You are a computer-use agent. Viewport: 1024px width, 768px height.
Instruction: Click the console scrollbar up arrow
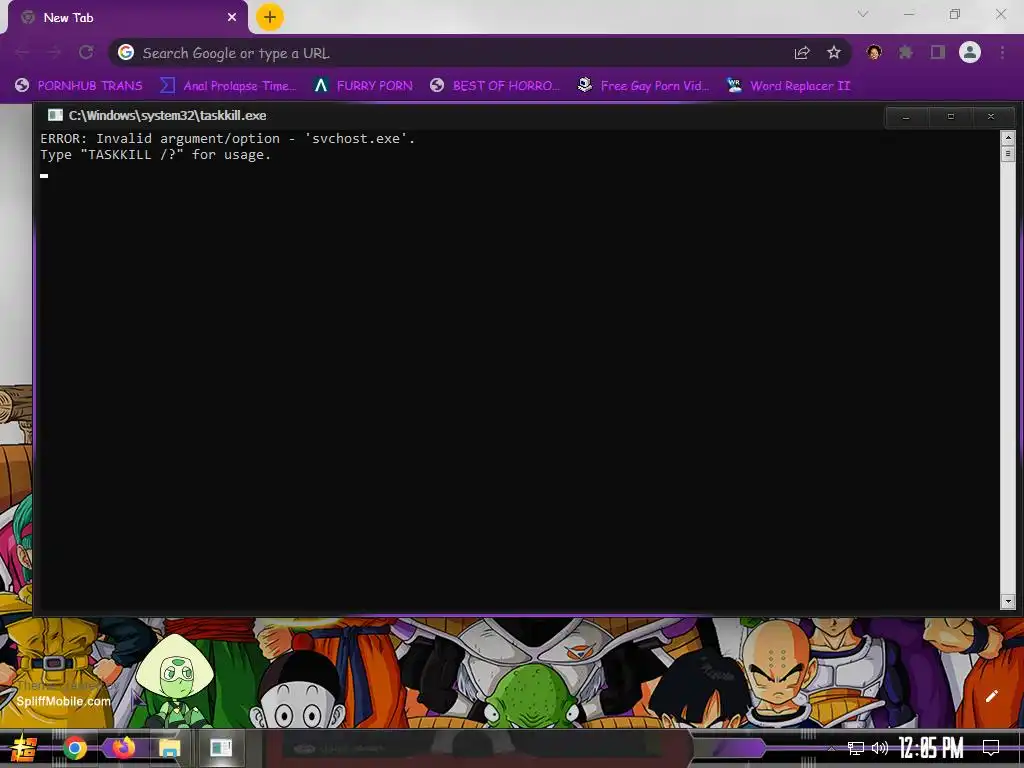point(1008,138)
